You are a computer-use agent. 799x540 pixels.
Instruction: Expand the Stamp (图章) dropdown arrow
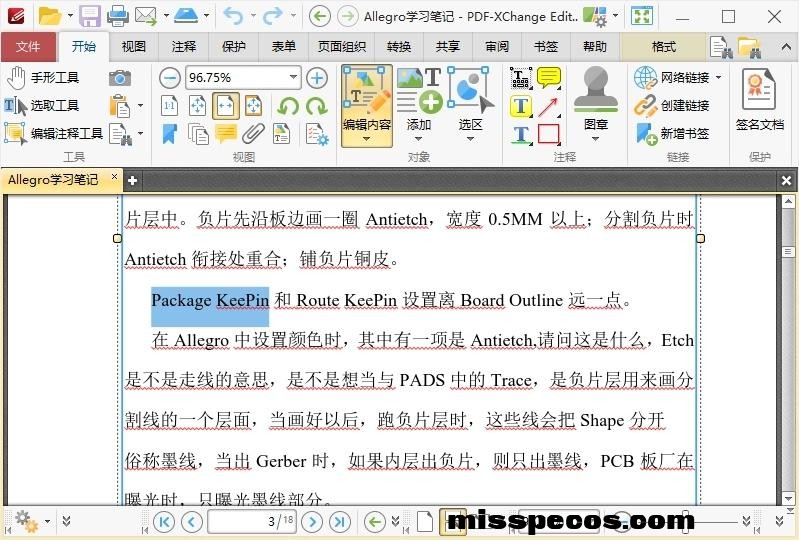(x=595, y=139)
